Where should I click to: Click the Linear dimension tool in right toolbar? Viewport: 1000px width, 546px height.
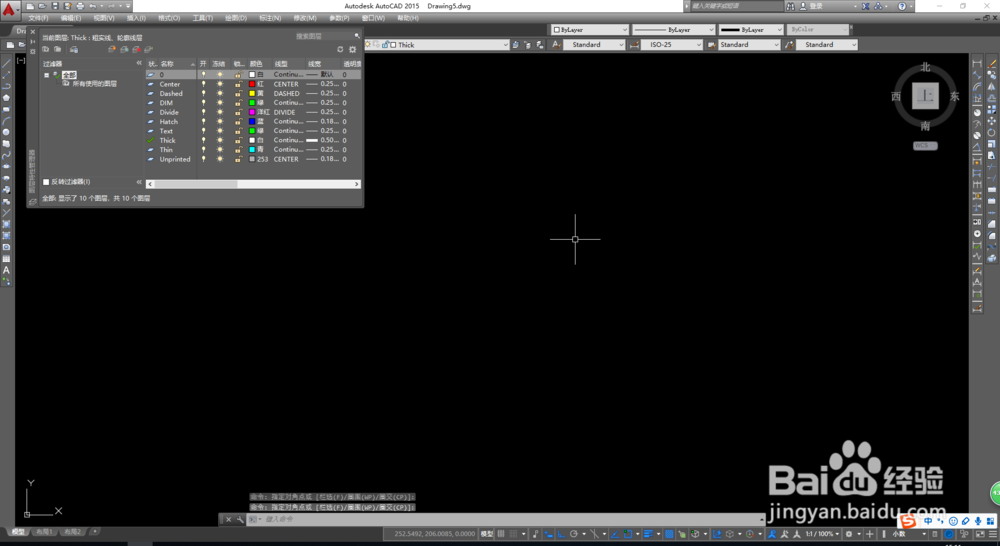click(x=976, y=63)
